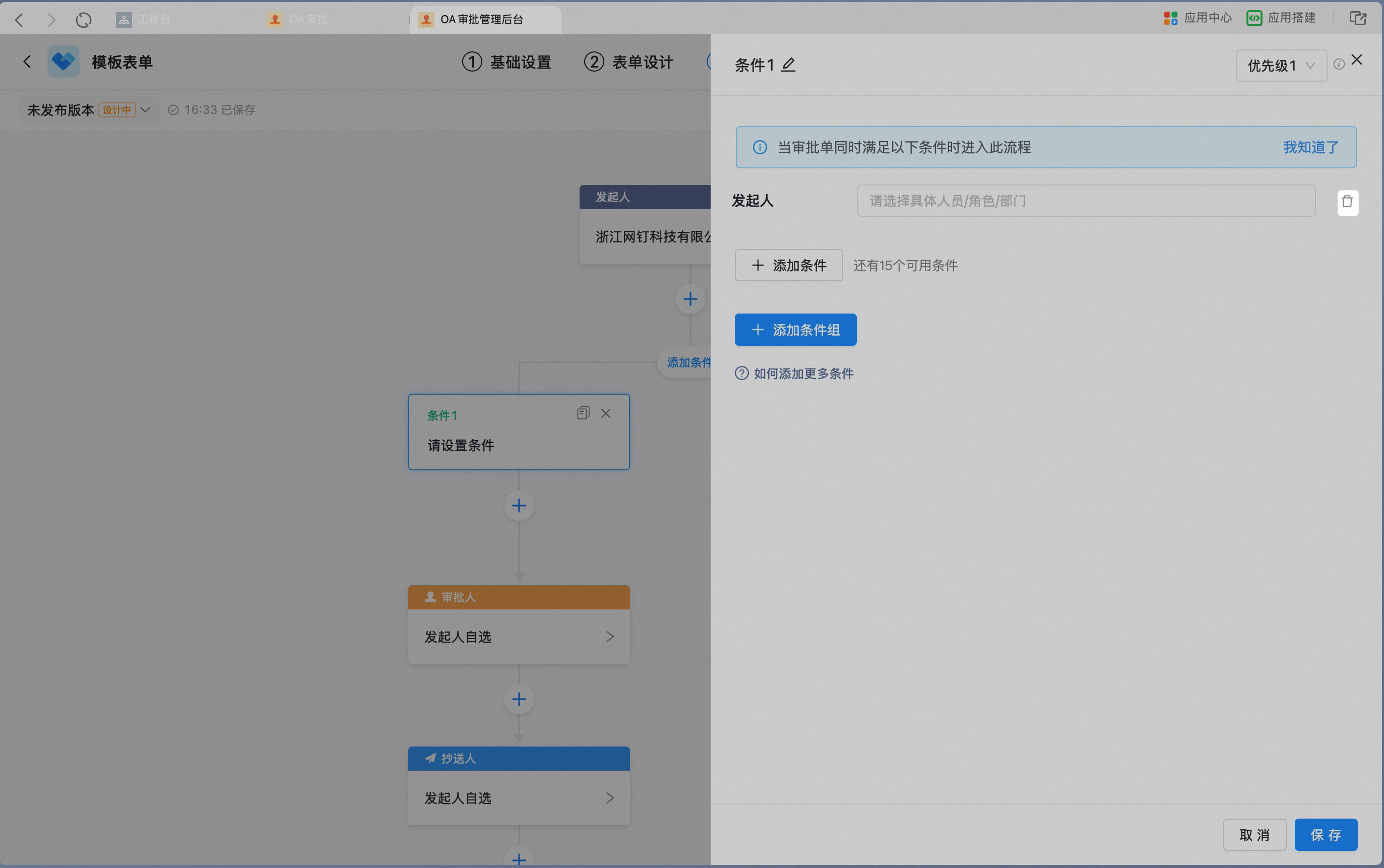This screenshot has height=868, width=1384.
Task: Click the browser back arrow
Action: point(19,20)
